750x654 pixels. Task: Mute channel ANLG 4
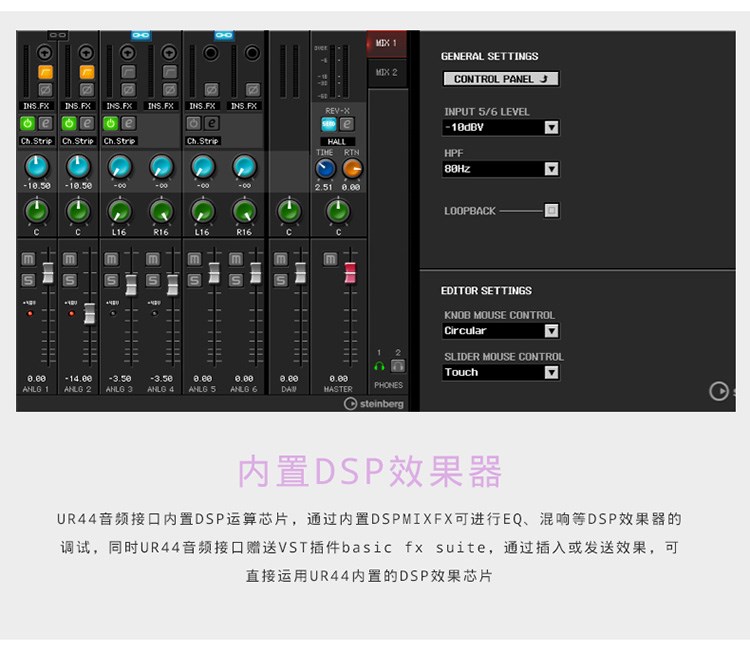coord(153,259)
